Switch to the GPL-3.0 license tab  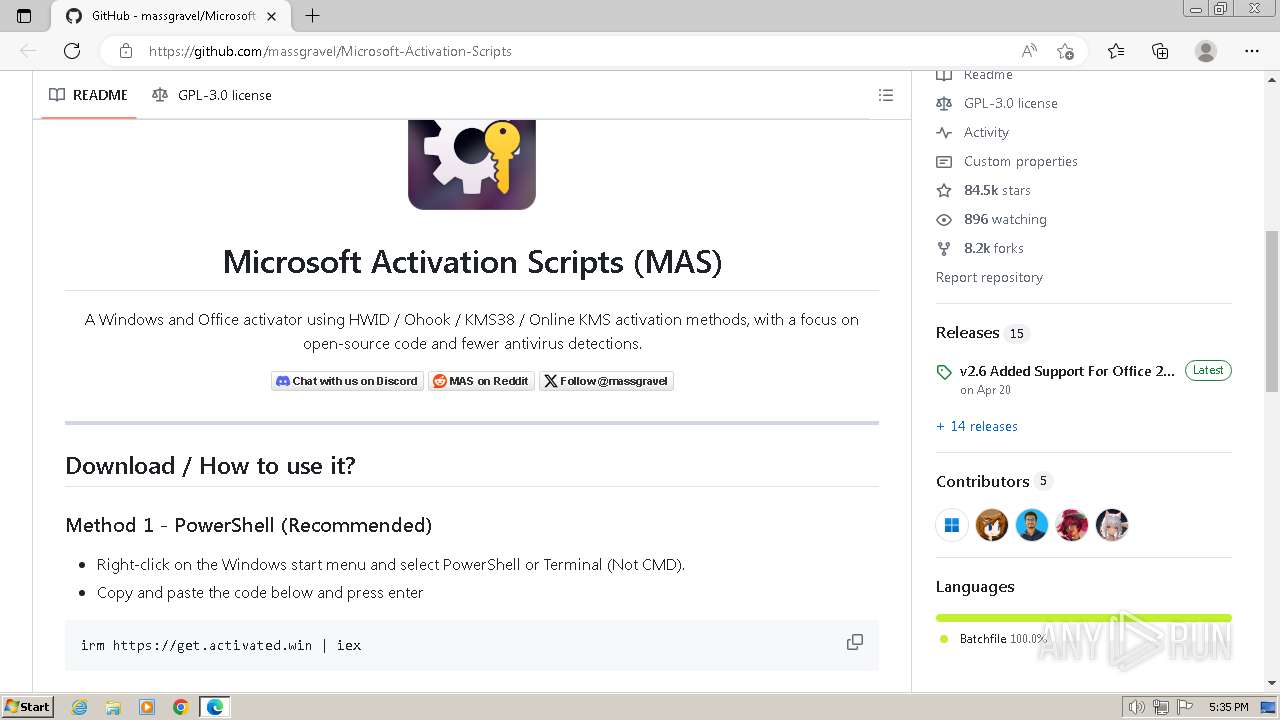pos(212,95)
